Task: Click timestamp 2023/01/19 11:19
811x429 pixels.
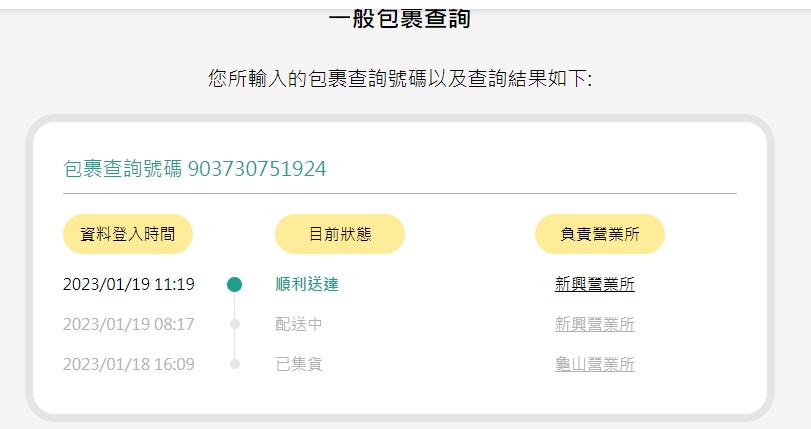Action: click(129, 284)
